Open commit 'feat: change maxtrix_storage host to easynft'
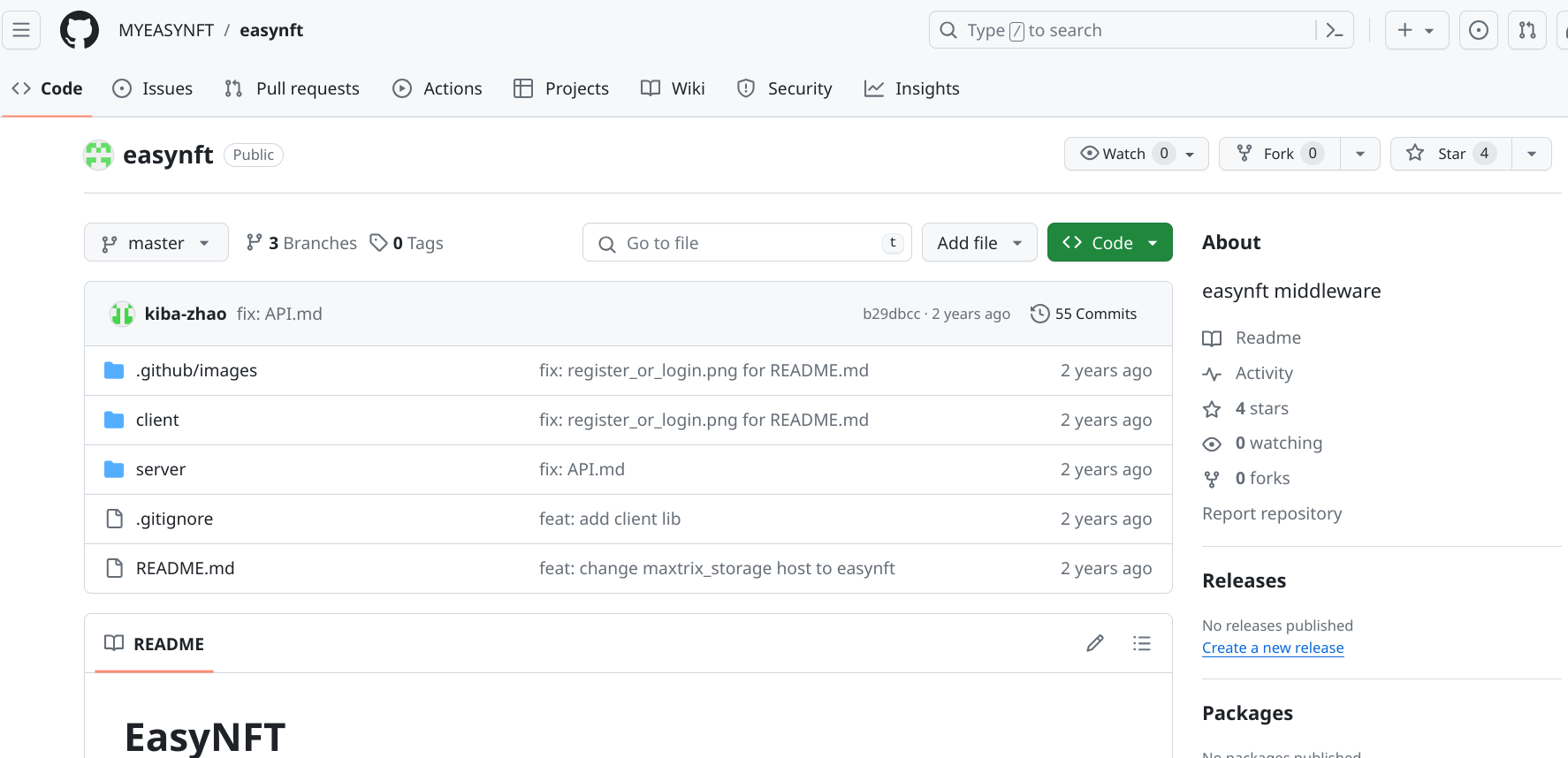 [x=717, y=568]
